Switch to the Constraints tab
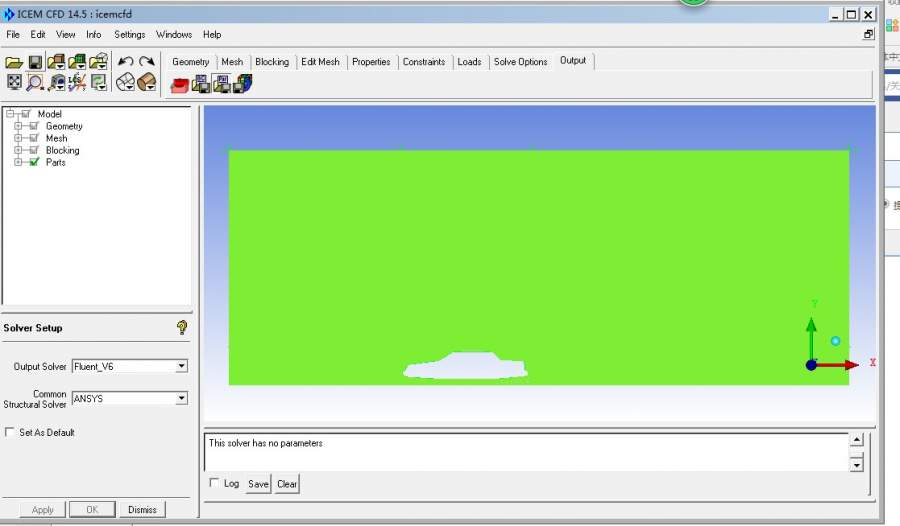The image size is (900, 526). click(424, 61)
